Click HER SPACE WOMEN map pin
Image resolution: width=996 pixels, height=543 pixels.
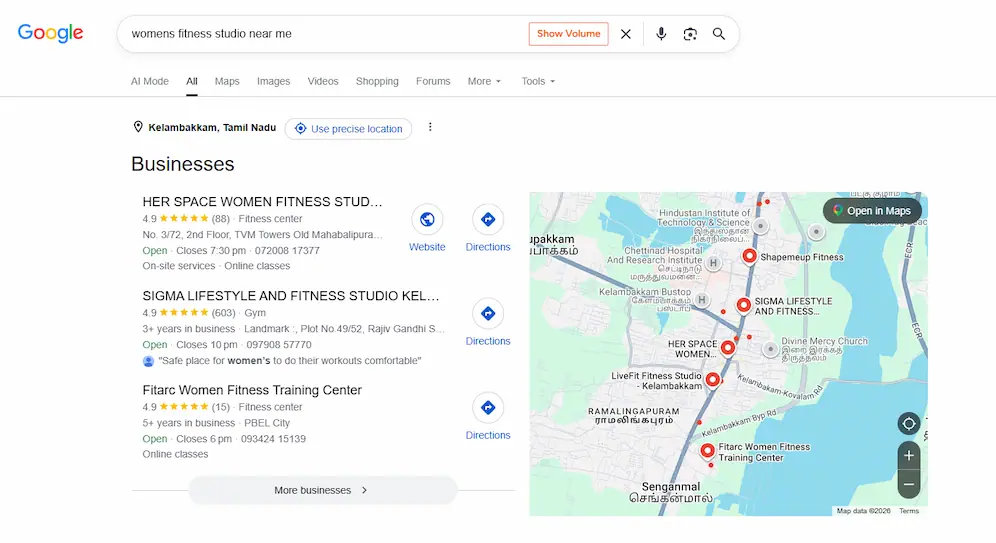coord(728,347)
